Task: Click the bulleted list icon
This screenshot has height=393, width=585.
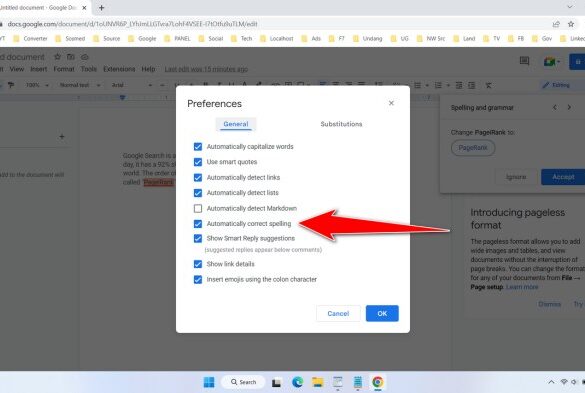Action: pyautogui.click(x=417, y=85)
